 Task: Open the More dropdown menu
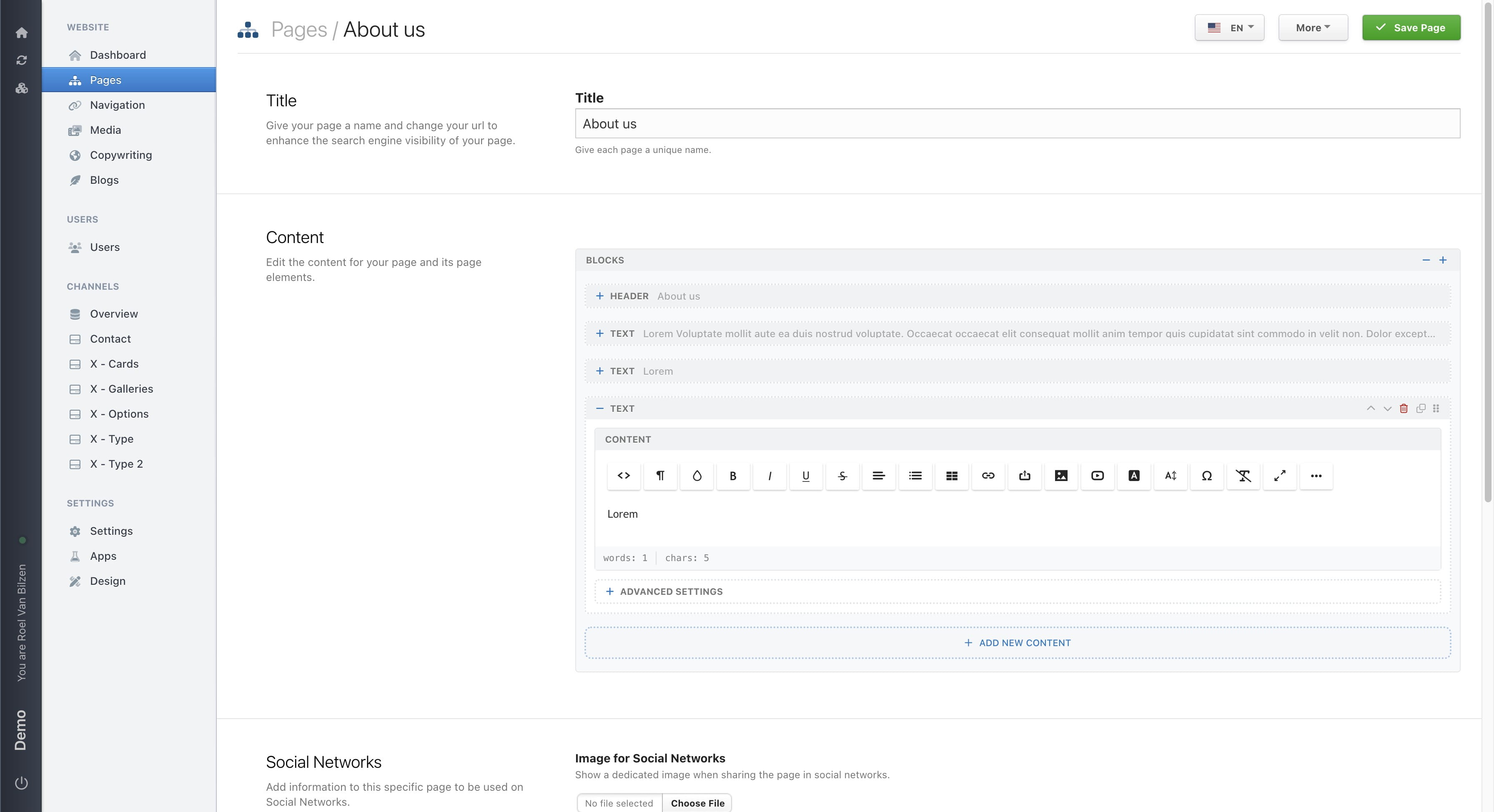click(1313, 28)
